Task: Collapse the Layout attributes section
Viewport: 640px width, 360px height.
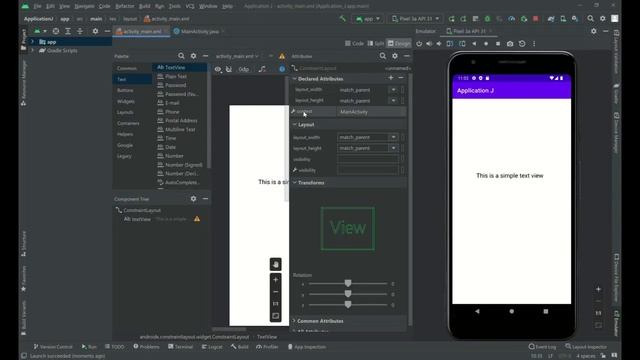Action: (294, 124)
